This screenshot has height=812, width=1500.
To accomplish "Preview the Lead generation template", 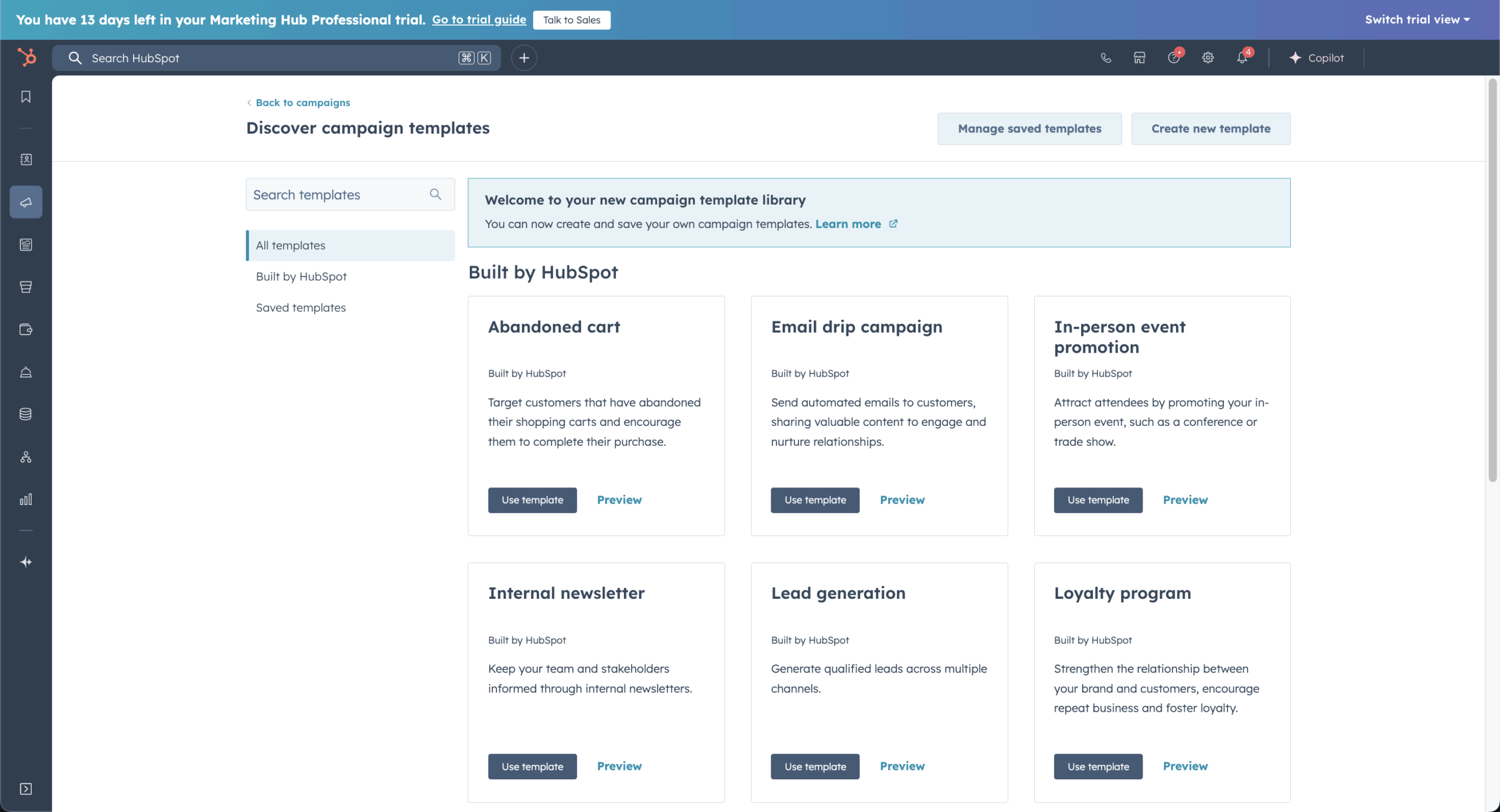I will pos(902,766).
